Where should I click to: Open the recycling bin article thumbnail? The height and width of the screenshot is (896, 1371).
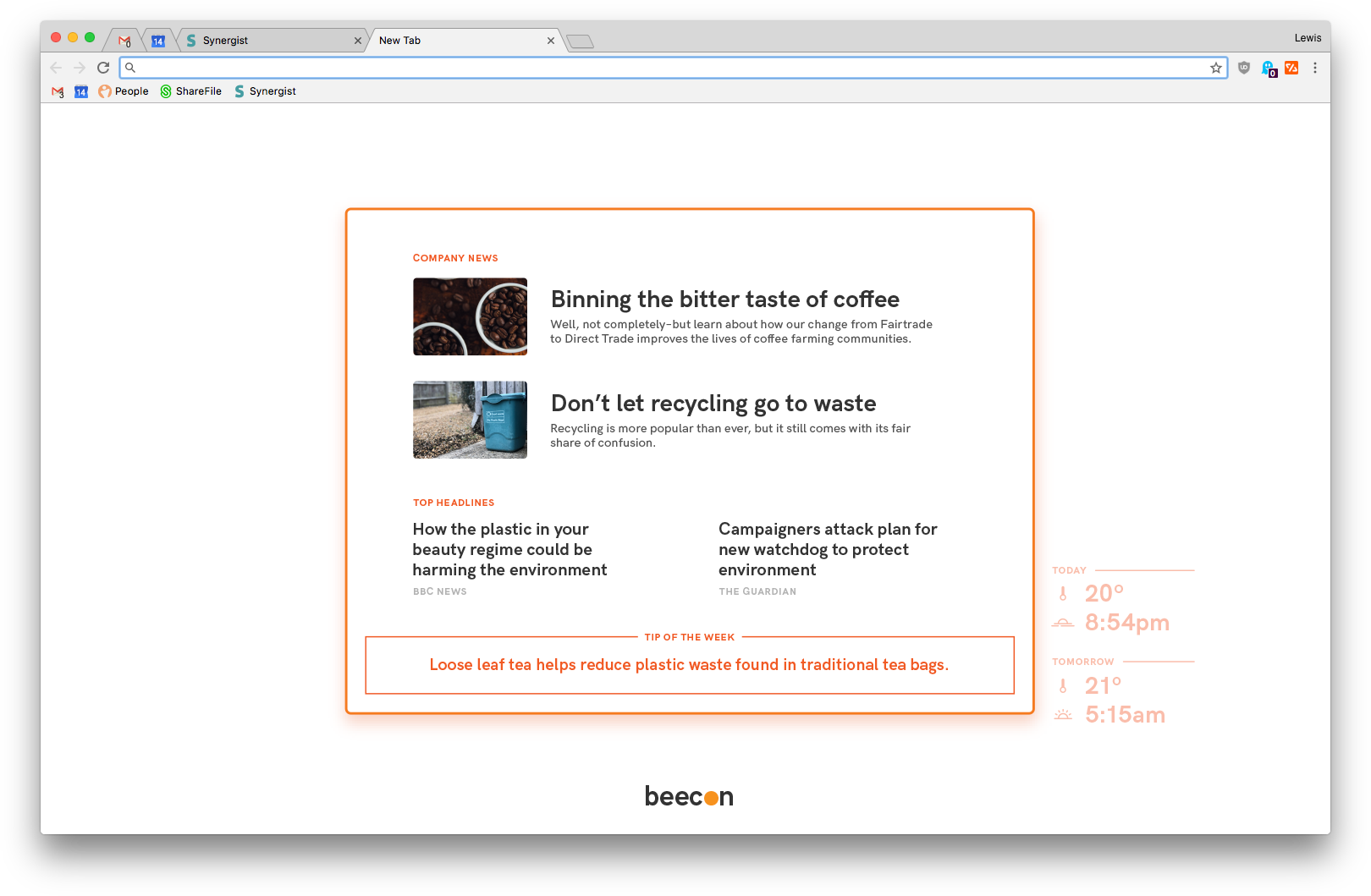pyautogui.click(x=470, y=420)
